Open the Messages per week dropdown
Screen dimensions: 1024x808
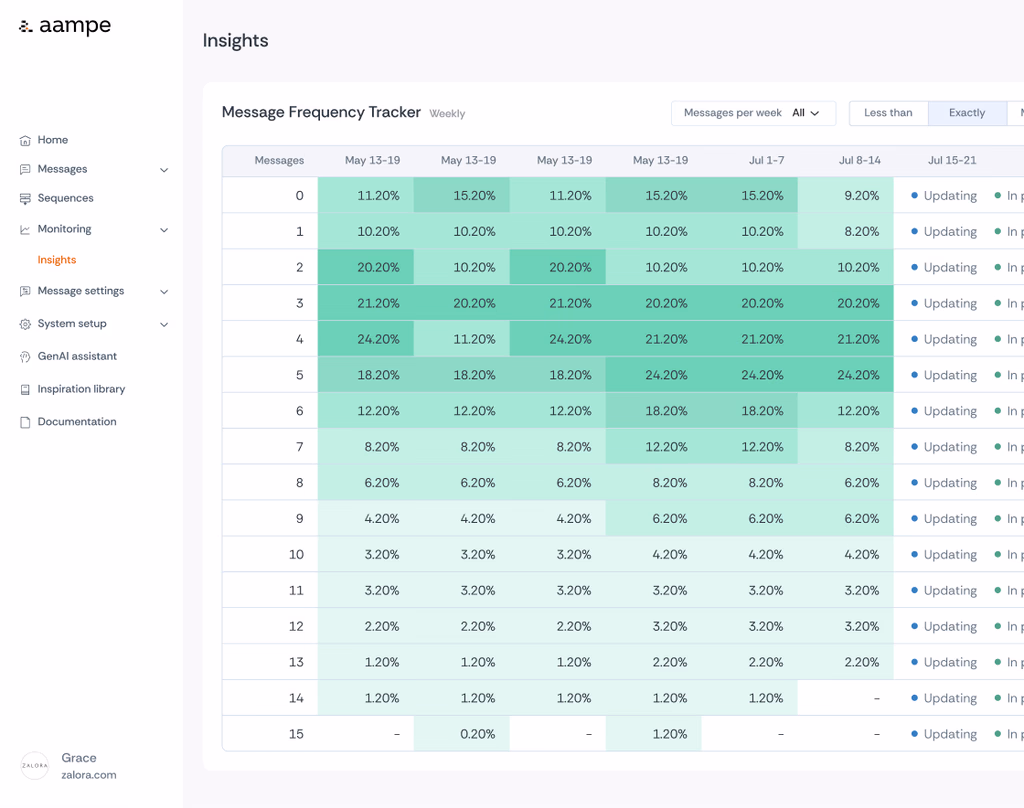[x=753, y=113]
